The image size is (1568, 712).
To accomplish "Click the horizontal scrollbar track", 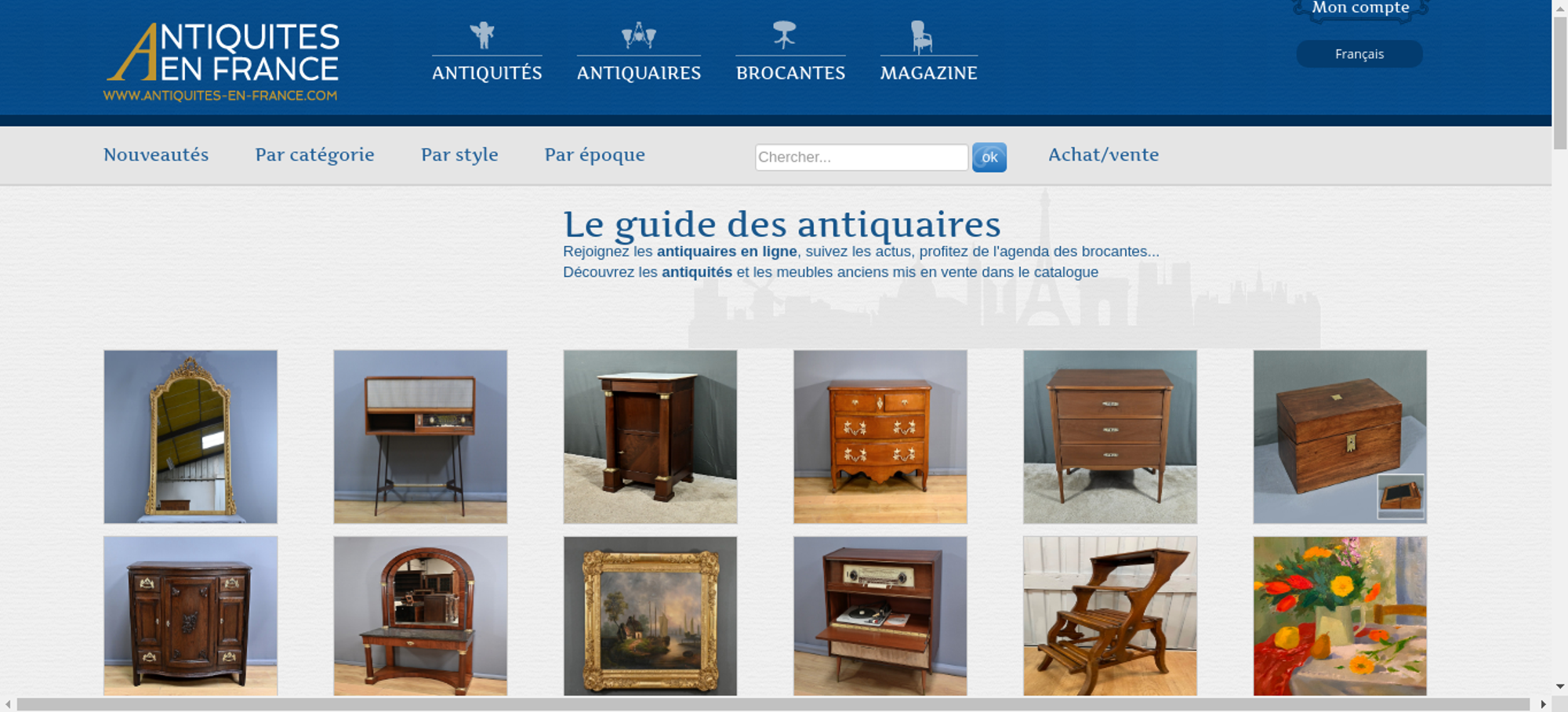I will click(772, 704).
